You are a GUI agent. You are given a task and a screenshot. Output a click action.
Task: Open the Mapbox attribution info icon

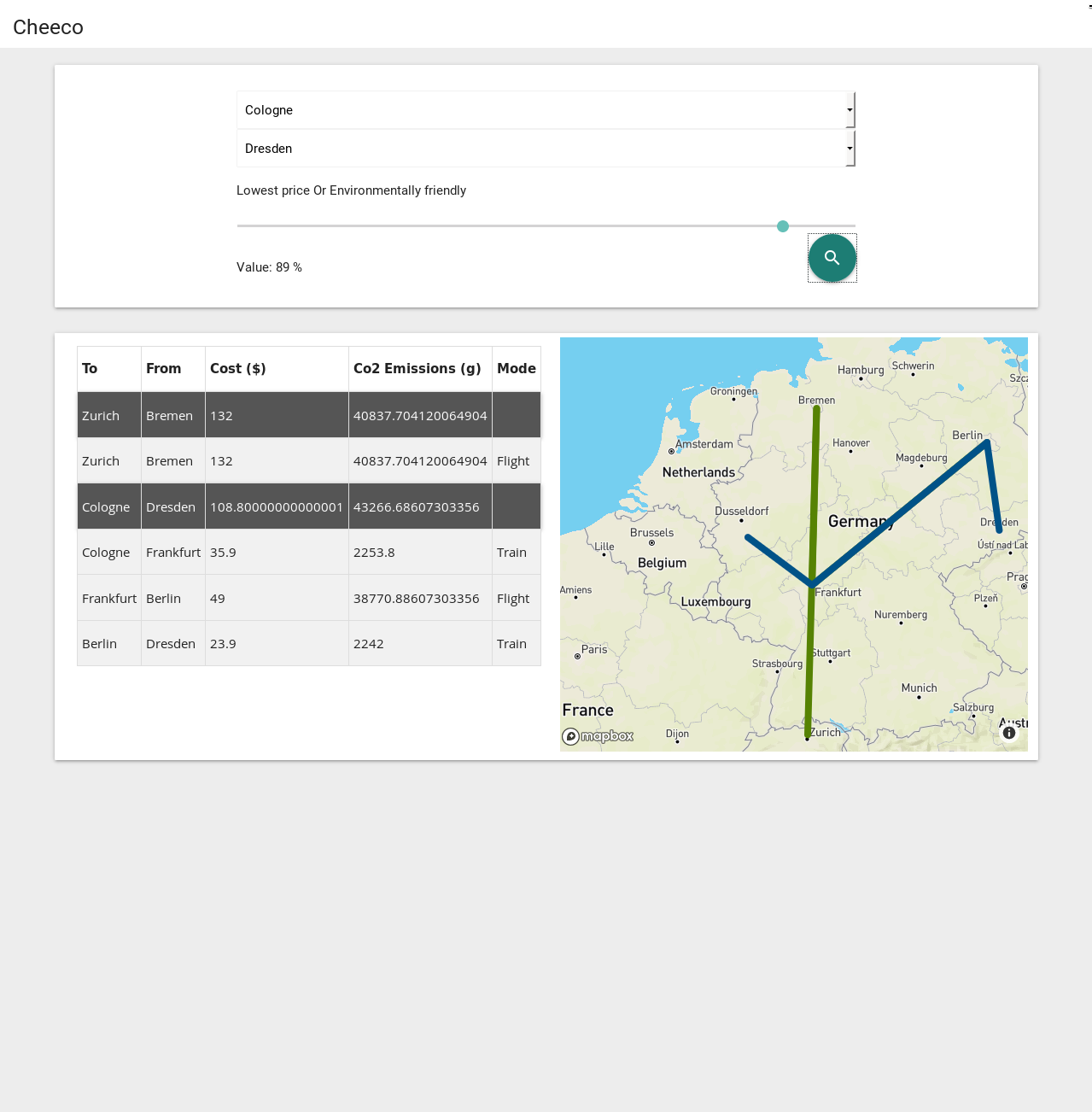coord(1009,733)
